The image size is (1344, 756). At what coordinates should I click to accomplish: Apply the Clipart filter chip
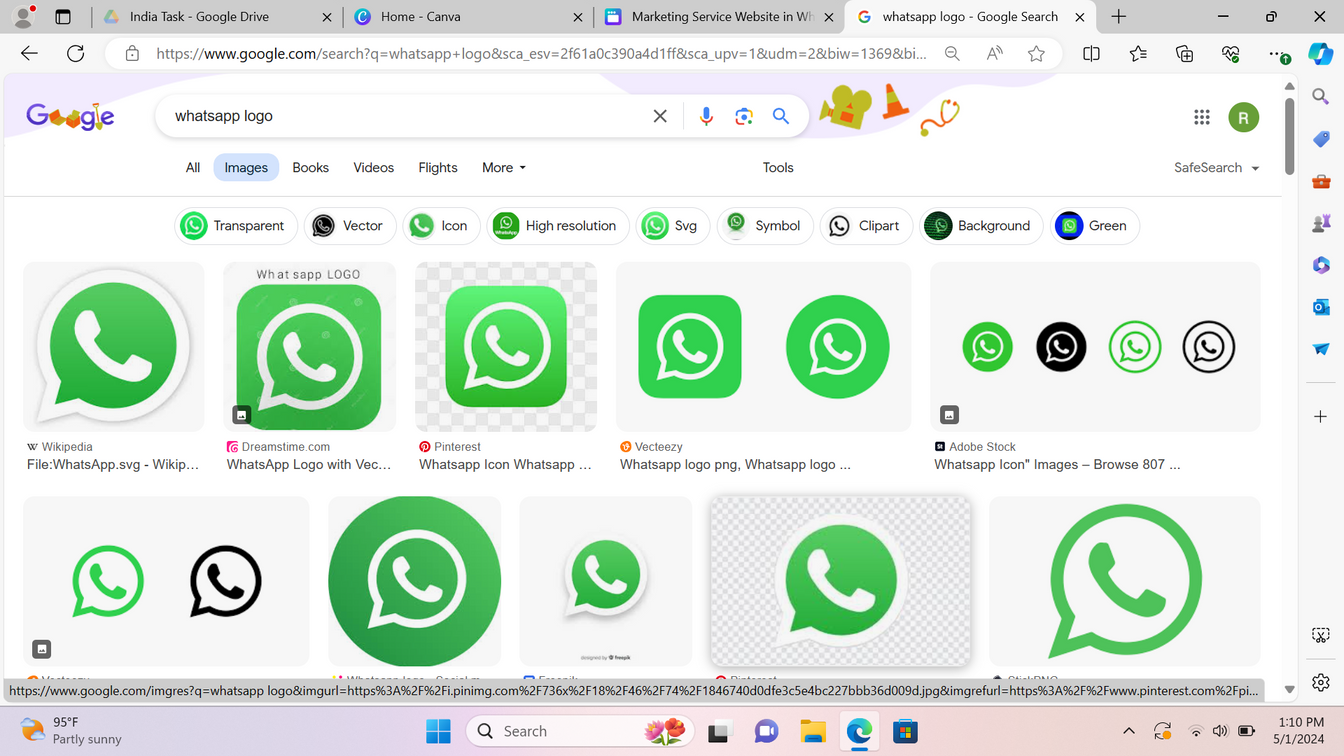(866, 226)
